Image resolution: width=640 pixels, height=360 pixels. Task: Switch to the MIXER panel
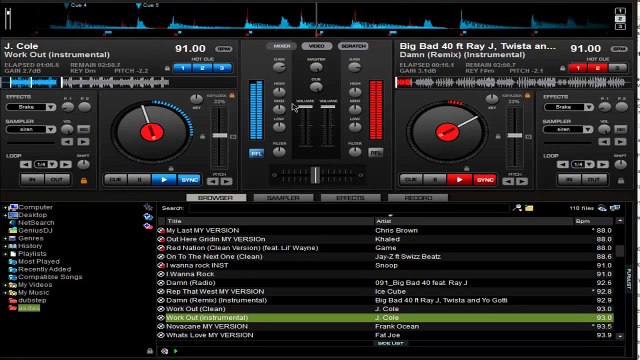(282, 46)
